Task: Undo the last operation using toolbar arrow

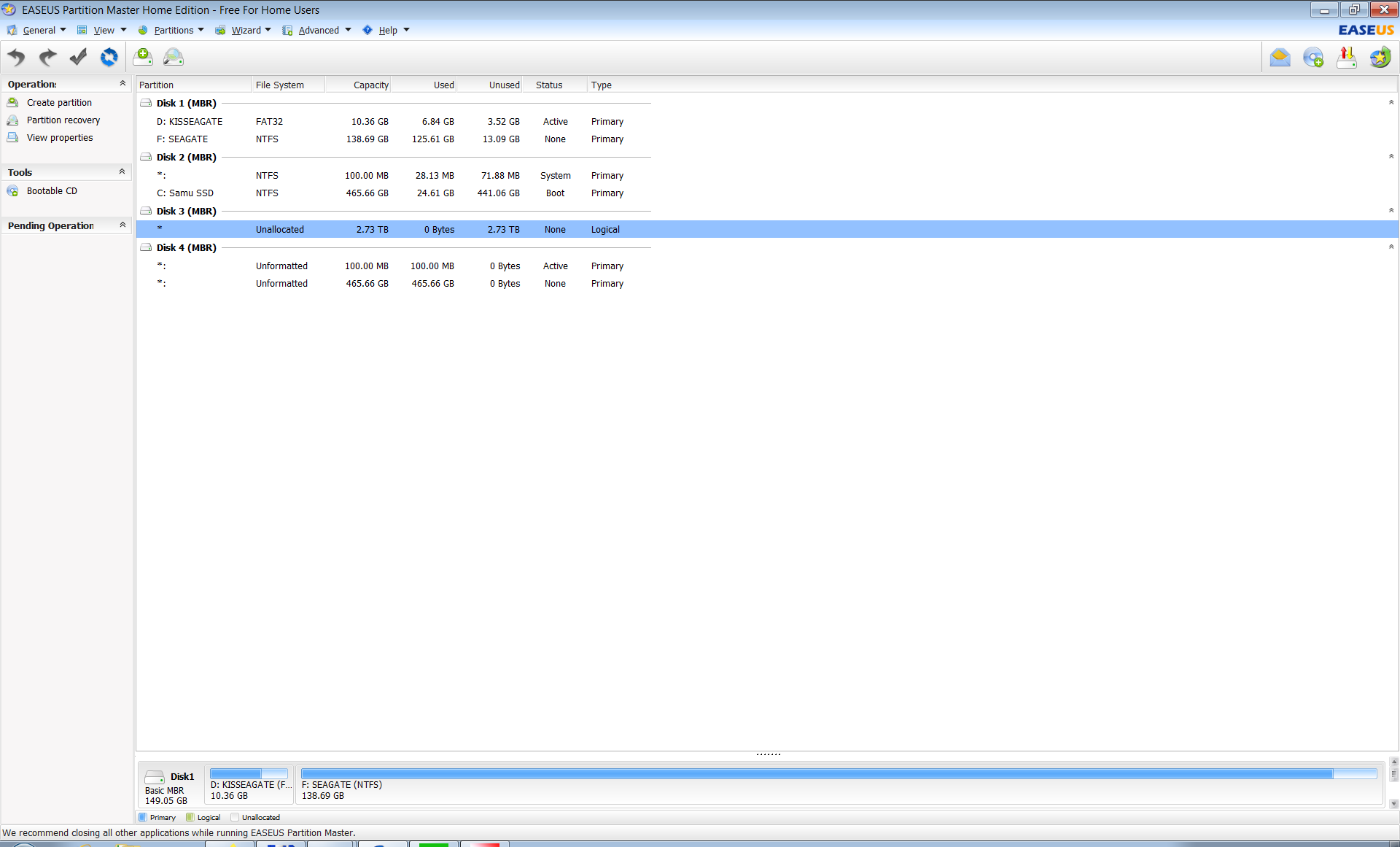Action: (x=16, y=57)
